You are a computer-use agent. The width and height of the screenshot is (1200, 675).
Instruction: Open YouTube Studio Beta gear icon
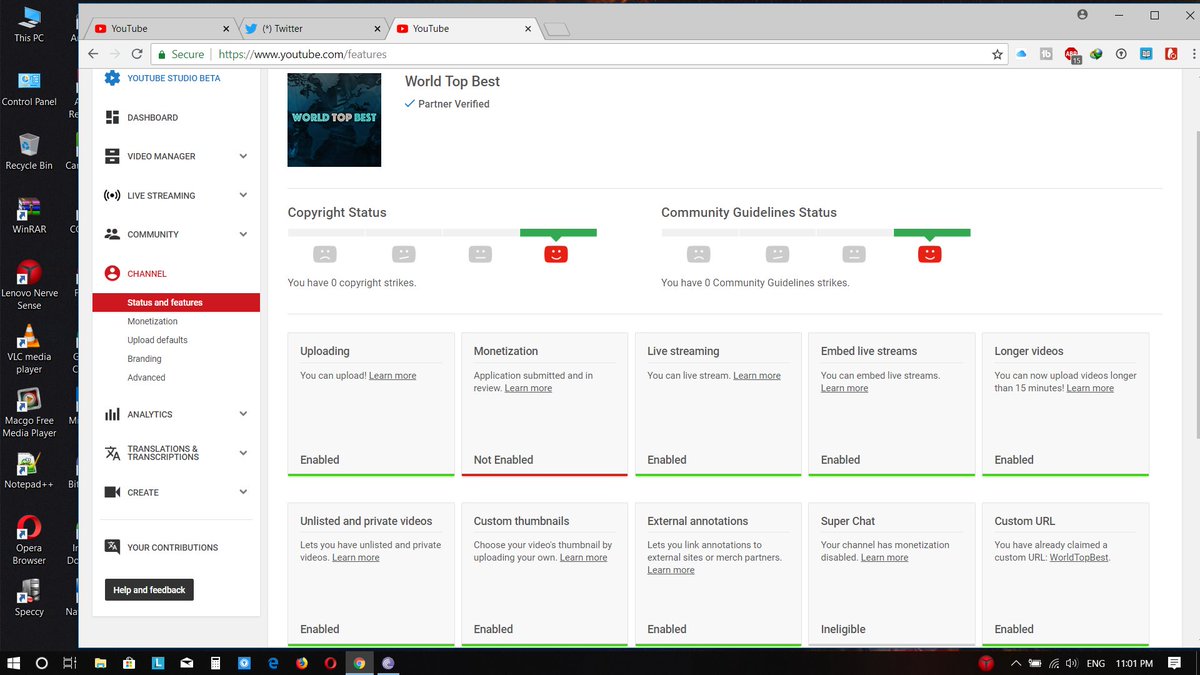(x=112, y=78)
